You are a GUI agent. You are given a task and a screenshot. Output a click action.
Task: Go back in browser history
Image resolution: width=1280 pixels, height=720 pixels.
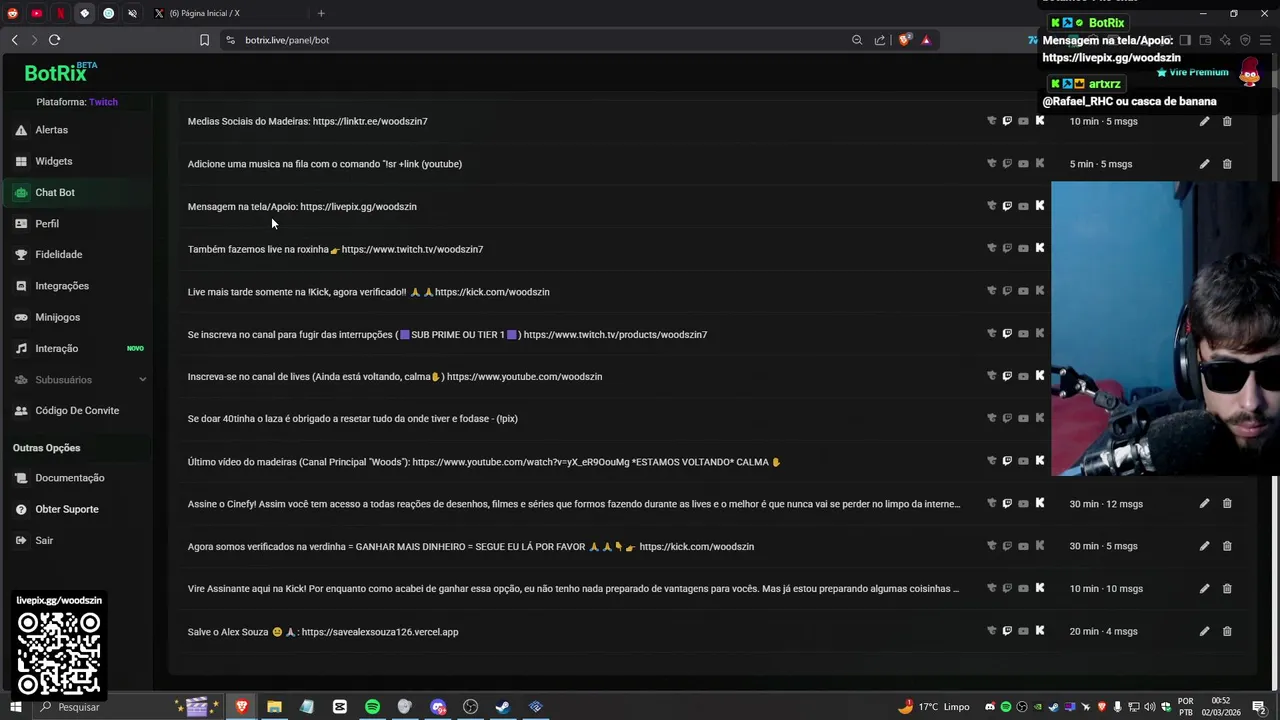pos(14,40)
